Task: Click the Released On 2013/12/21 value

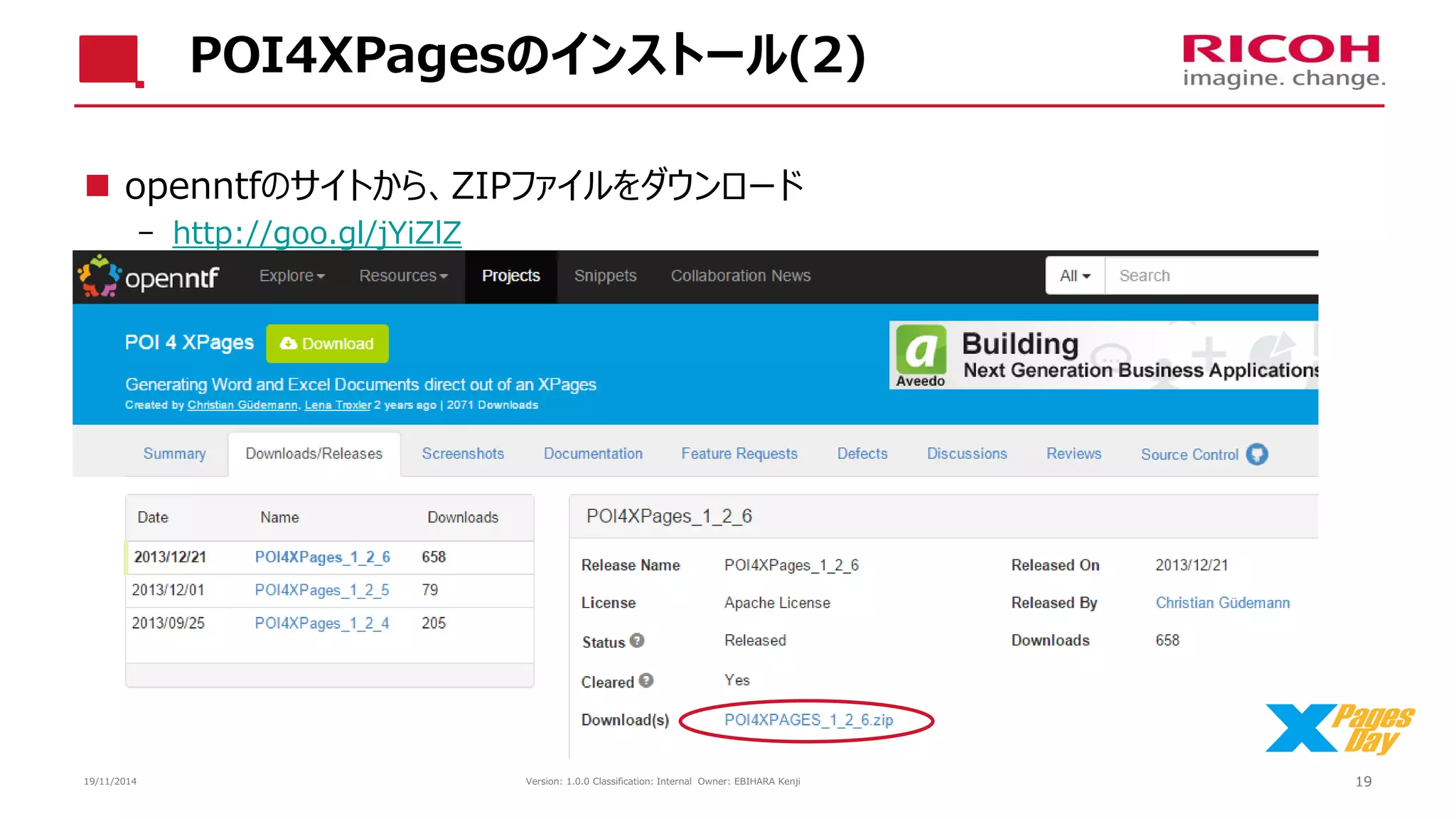Action: [1192, 565]
